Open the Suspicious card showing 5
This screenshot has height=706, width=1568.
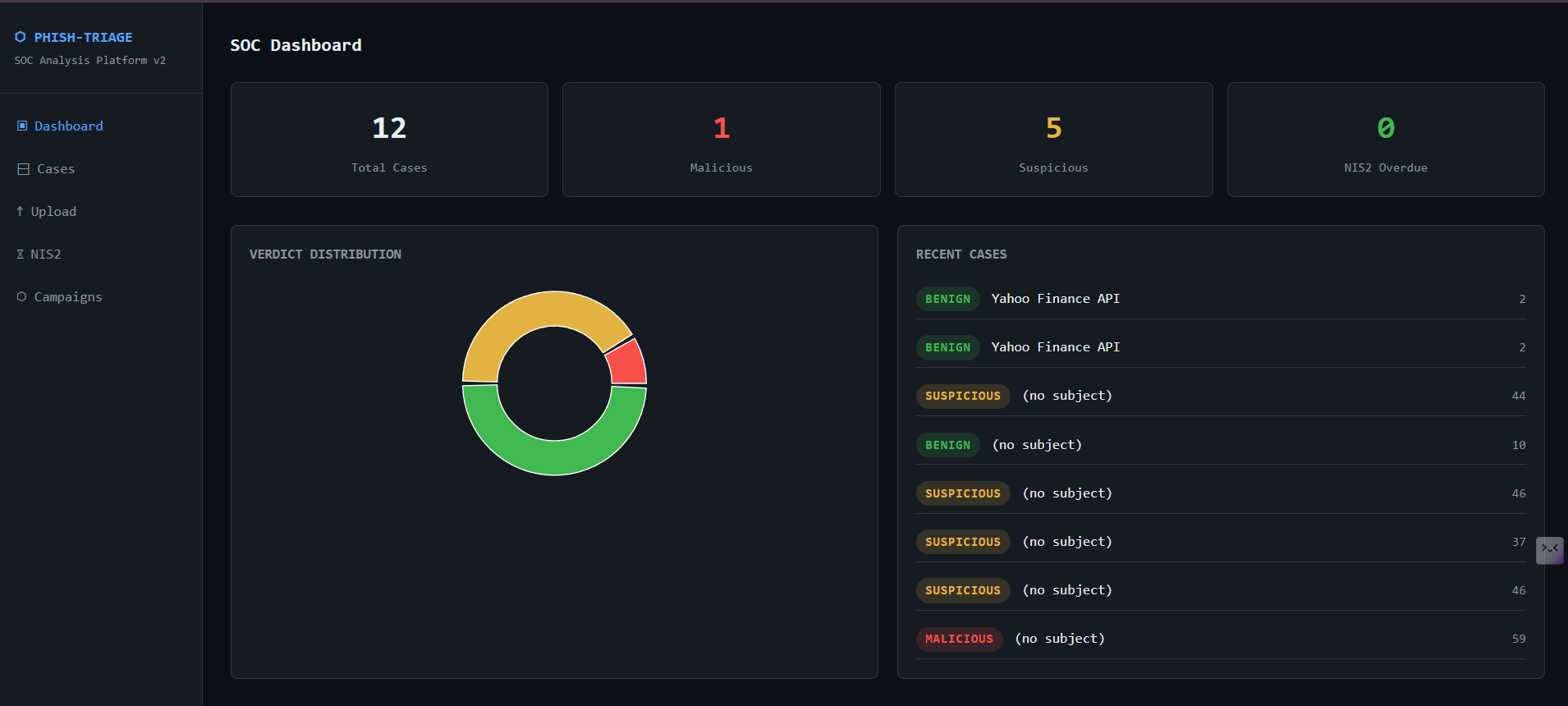tap(1053, 140)
